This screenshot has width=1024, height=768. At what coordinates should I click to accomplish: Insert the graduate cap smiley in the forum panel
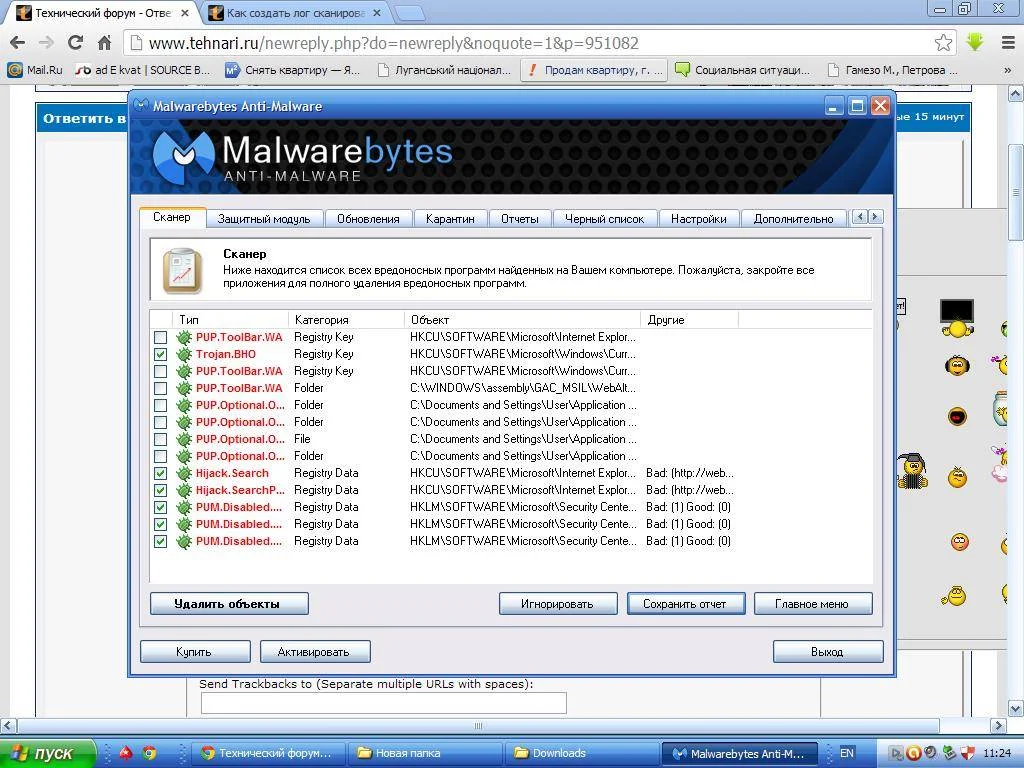(x=912, y=470)
